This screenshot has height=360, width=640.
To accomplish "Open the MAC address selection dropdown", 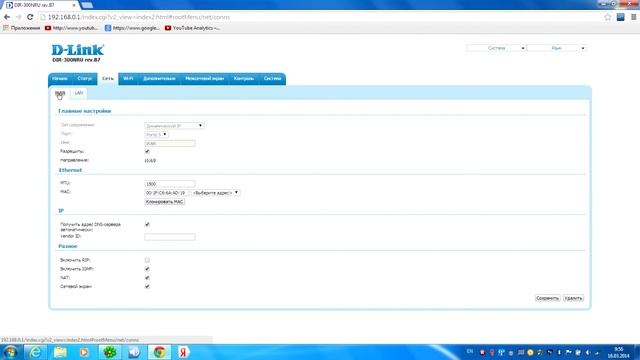I will 216,193.
